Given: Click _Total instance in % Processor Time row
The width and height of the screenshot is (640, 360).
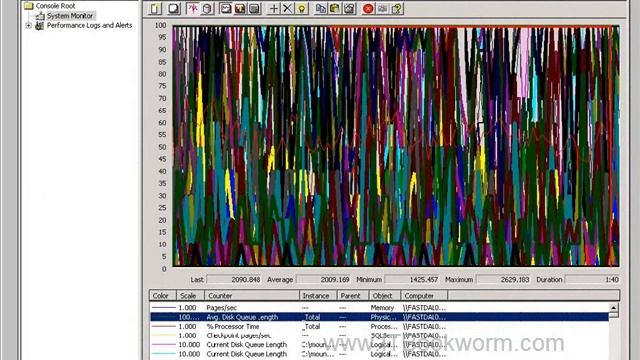Looking at the screenshot, I should (x=311, y=327).
